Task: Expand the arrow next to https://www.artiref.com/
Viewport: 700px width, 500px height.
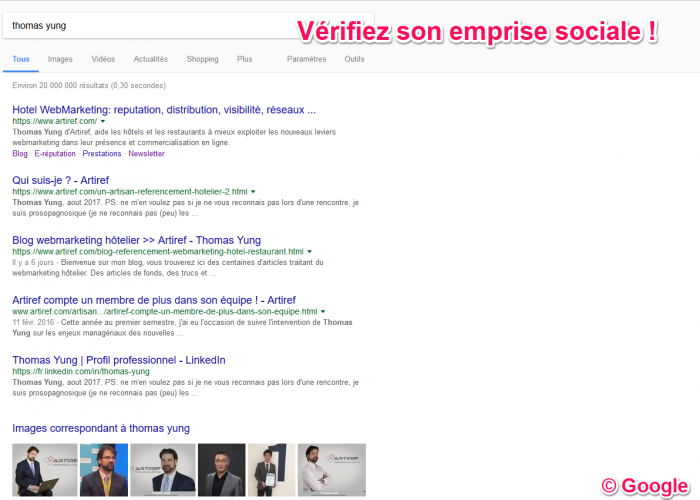Action: (x=103, y=121)
